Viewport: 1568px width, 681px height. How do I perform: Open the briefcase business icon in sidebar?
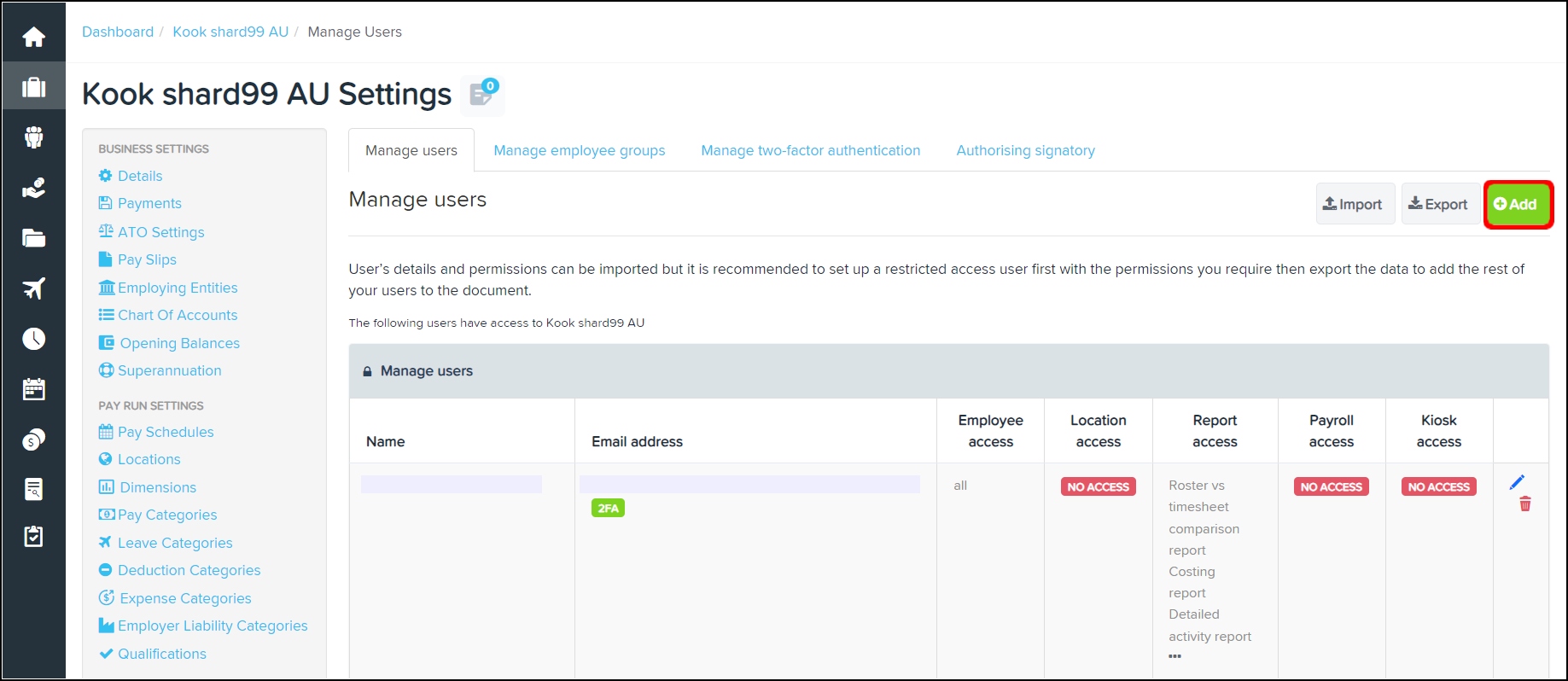pyautogui.click(x=34, y=87)
